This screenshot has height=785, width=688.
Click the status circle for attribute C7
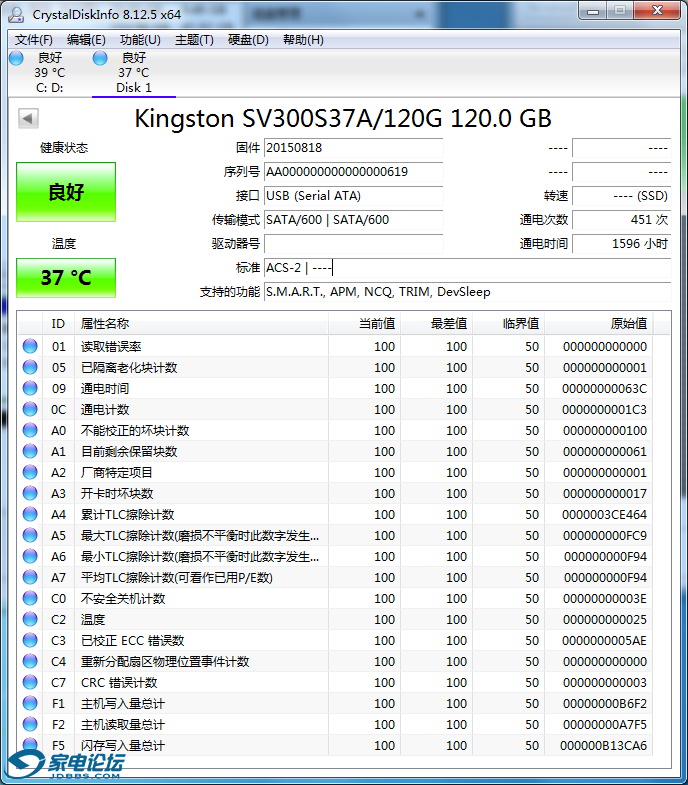[30, 682]
